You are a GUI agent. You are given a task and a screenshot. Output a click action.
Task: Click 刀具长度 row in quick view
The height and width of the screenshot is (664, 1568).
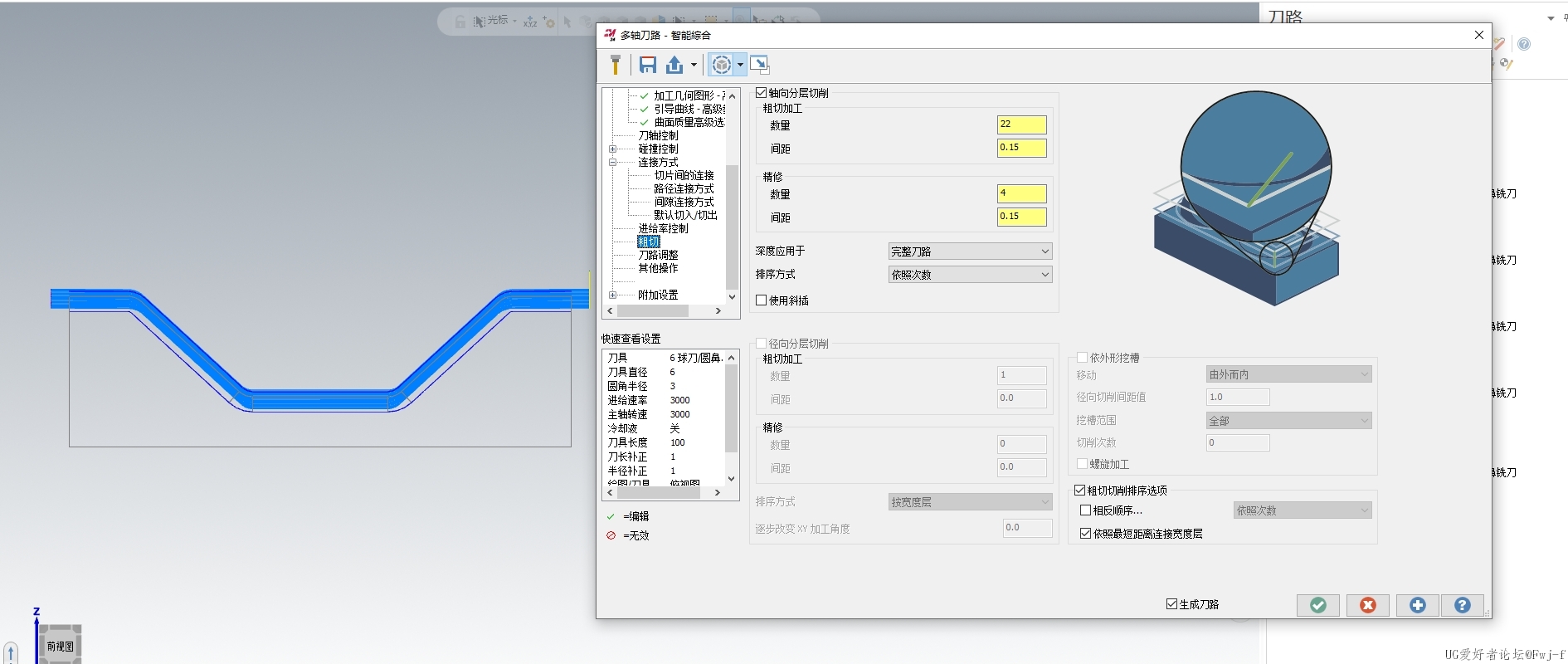(664, 442)
